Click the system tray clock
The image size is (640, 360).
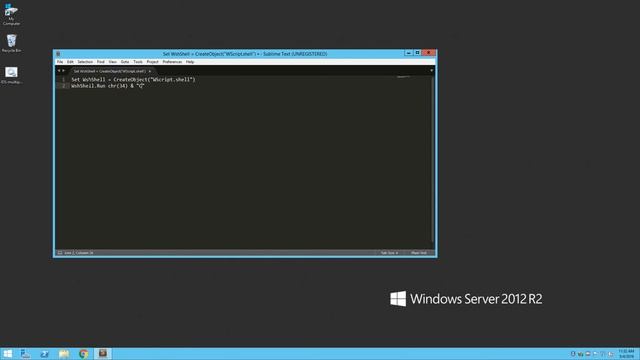coord(626,354)
